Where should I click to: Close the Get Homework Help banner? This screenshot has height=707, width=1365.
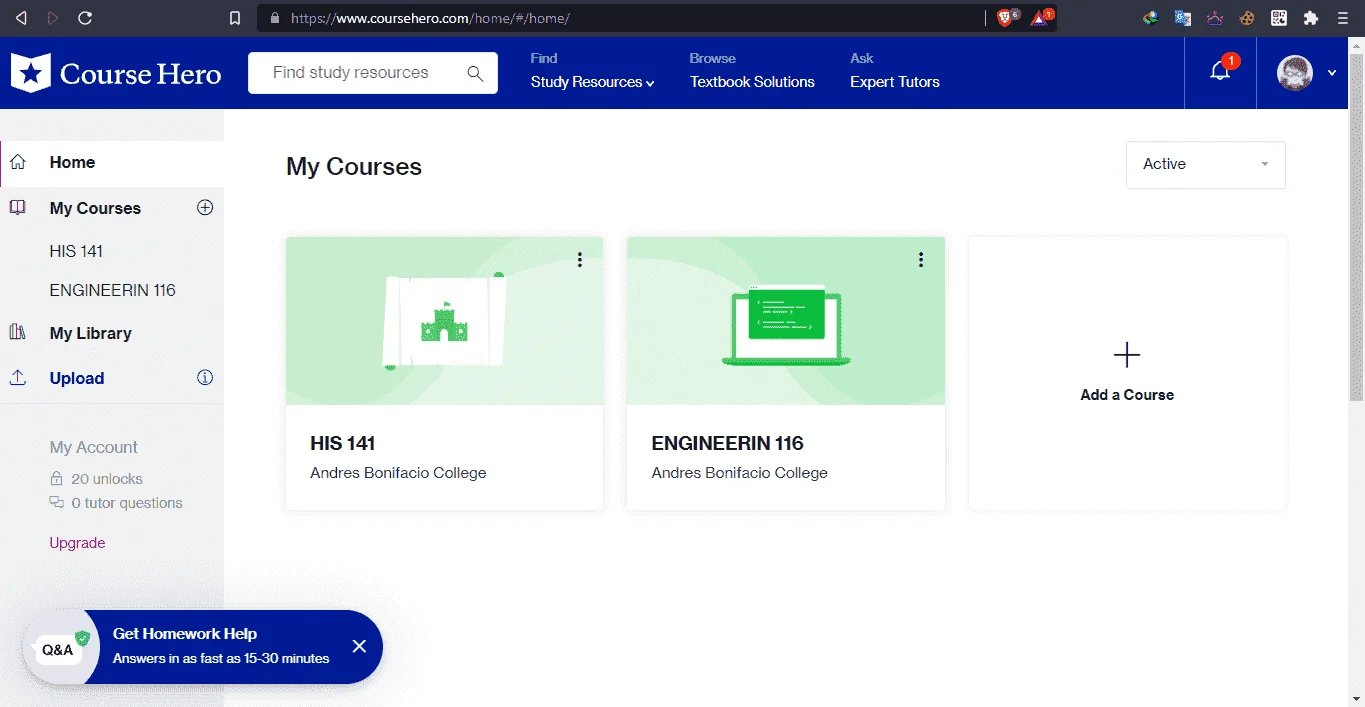[x=360, y=646]
